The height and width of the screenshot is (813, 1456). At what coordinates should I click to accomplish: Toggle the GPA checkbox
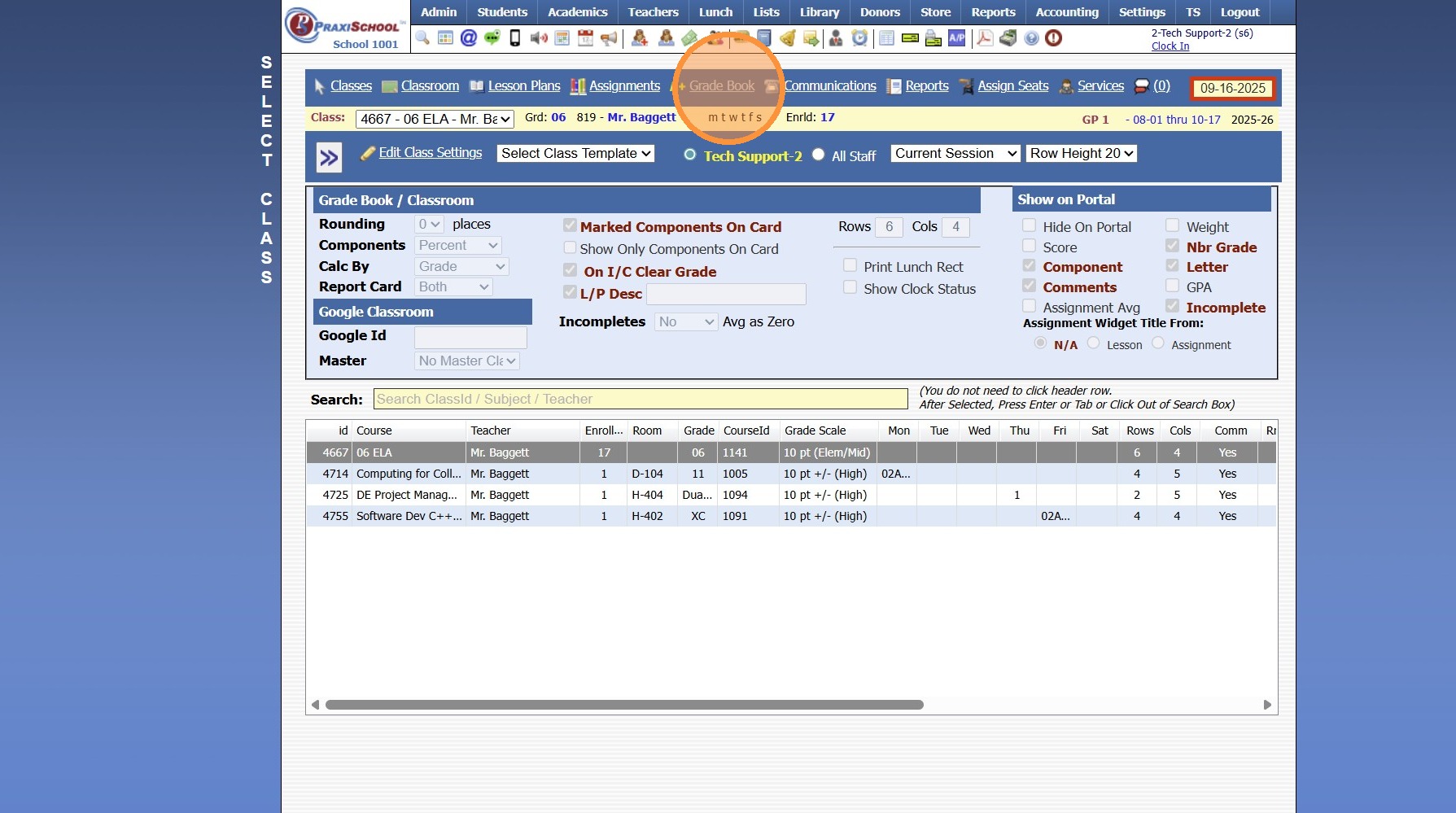(1172, 286)
